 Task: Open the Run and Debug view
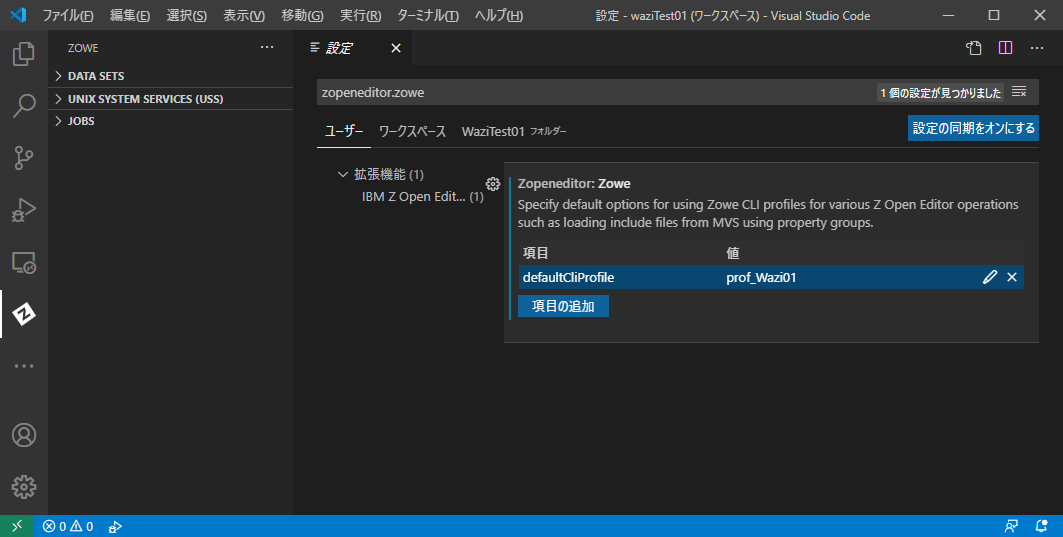[24, 210]
